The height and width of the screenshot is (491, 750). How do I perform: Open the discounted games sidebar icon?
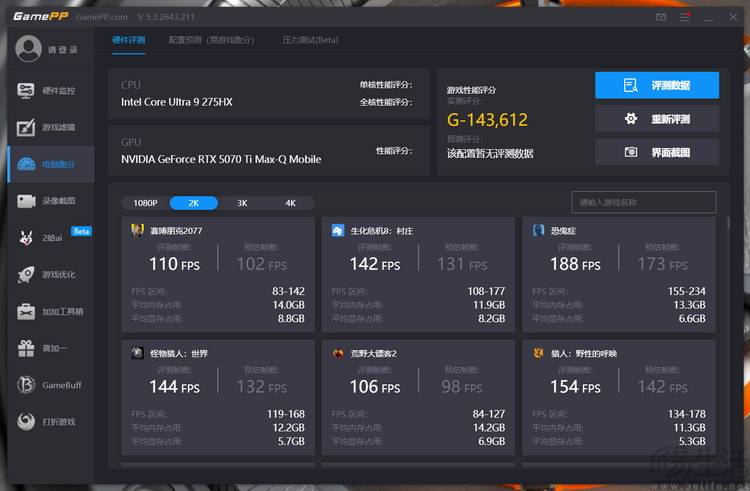pos(26,422)
